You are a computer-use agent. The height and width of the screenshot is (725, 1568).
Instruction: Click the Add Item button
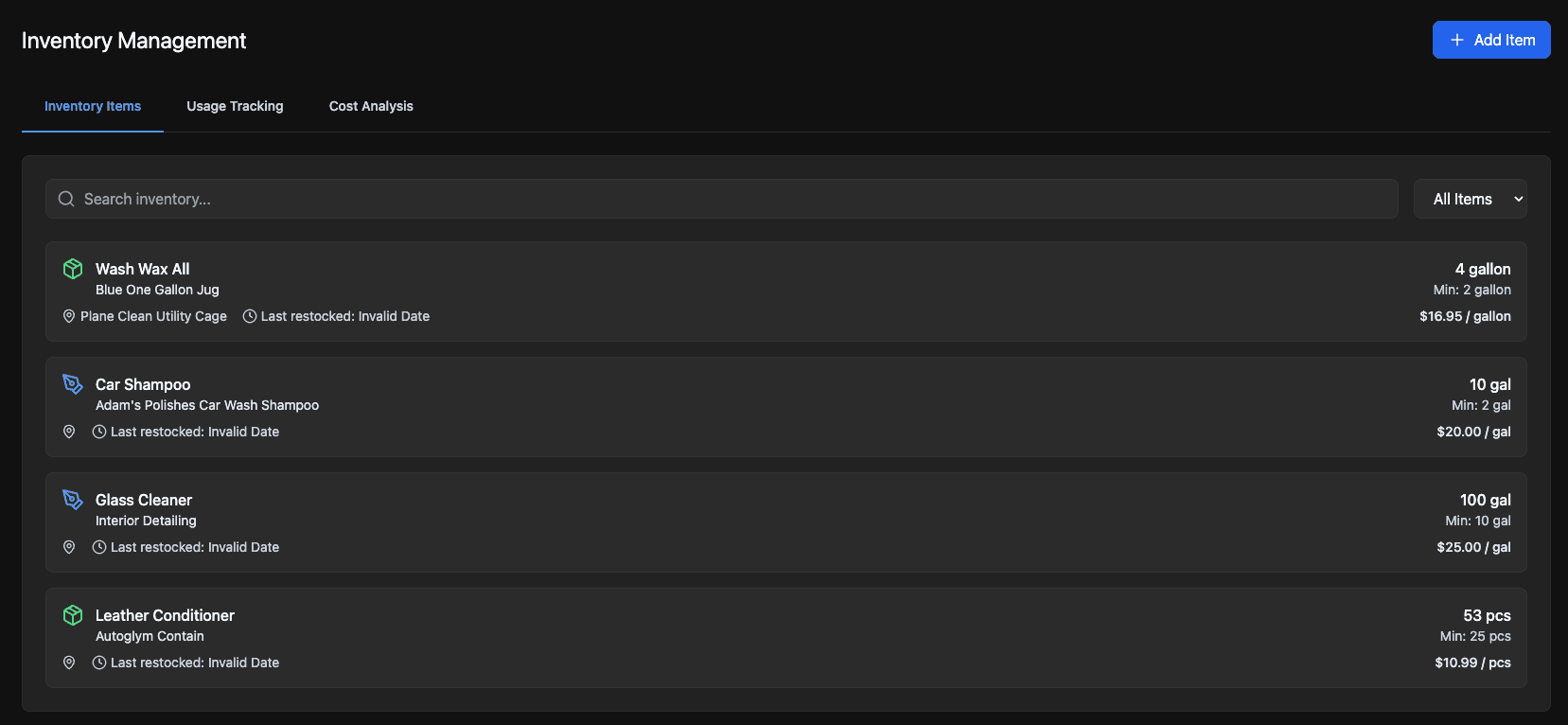click(x=1491, y=40)
